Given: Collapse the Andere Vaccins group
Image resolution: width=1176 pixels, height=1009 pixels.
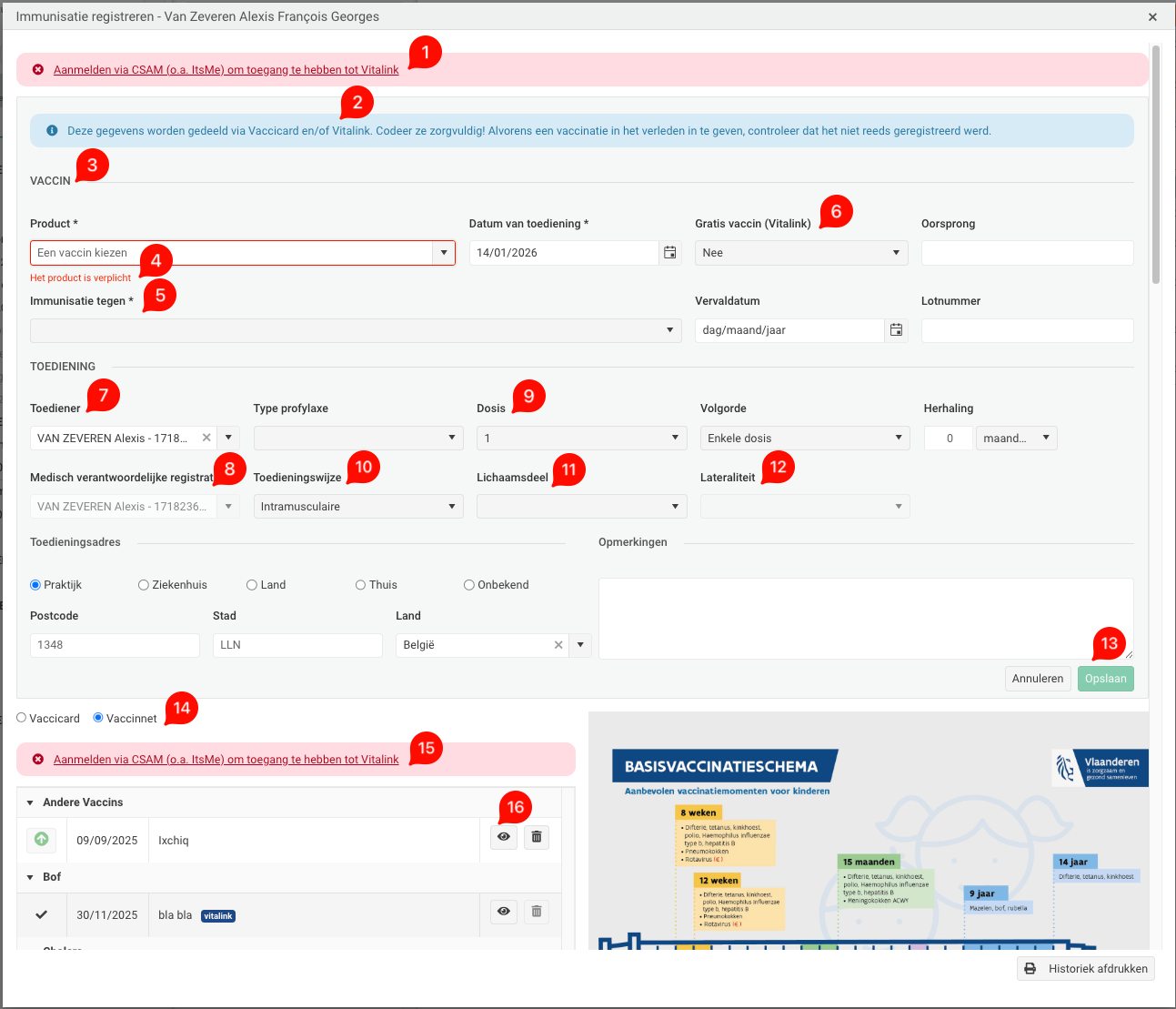Looking at the screenshot, I should (x=30, y=802).
